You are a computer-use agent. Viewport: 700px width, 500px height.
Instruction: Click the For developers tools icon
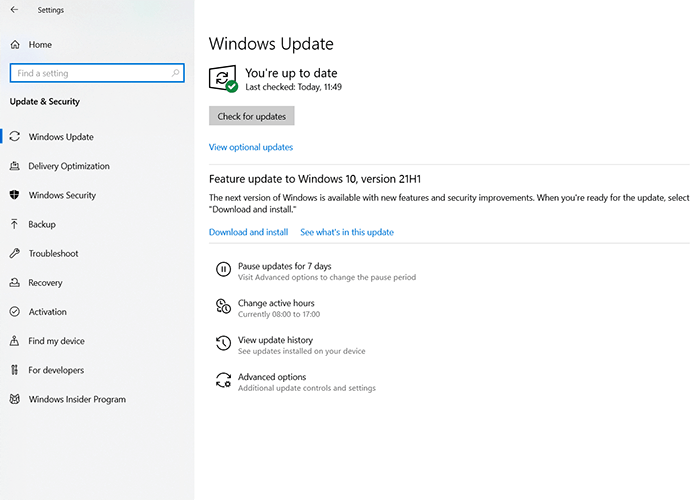pyautogui.click(x=15, y=370)
